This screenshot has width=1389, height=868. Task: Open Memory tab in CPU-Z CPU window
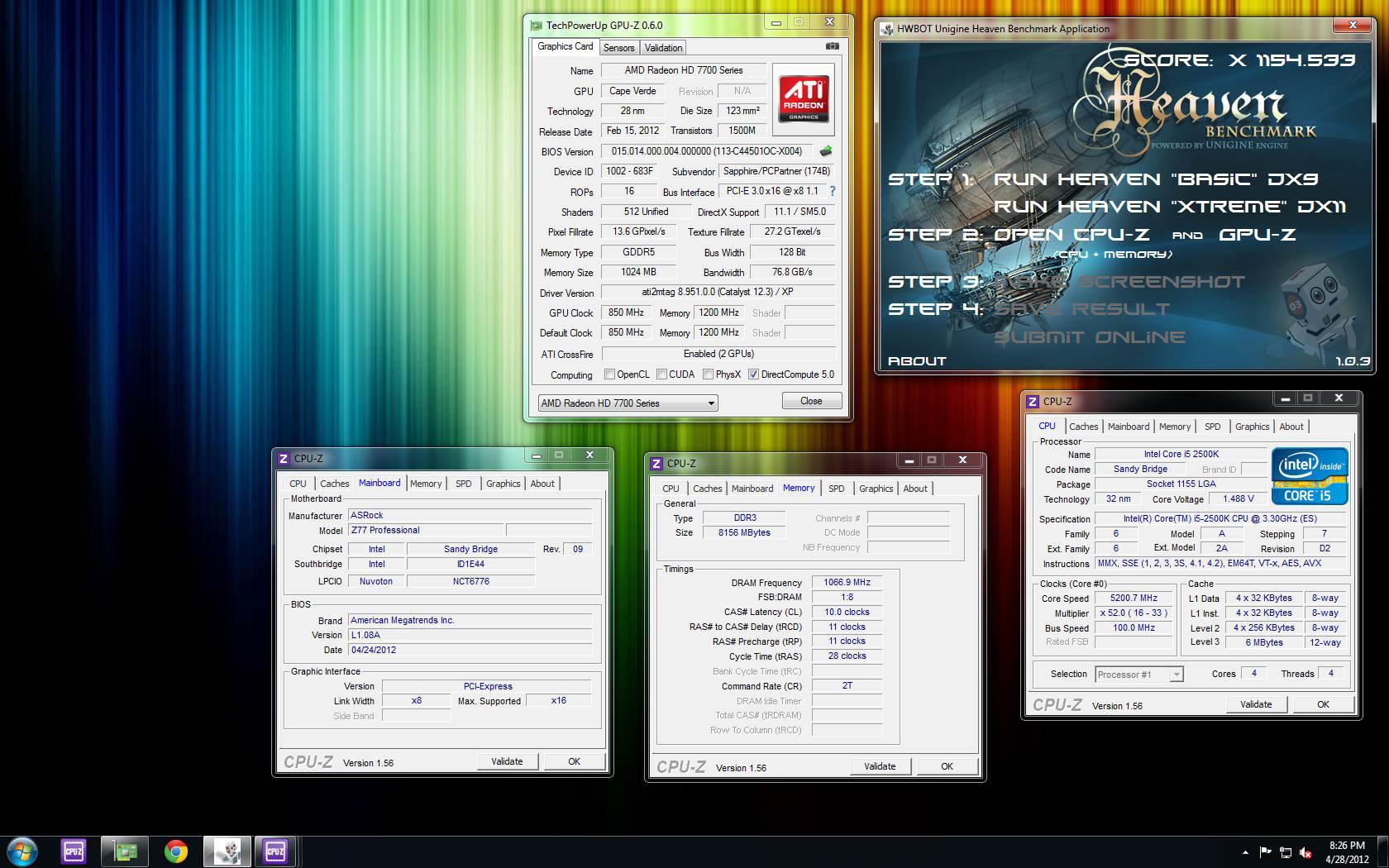[x=1175, y=427]
